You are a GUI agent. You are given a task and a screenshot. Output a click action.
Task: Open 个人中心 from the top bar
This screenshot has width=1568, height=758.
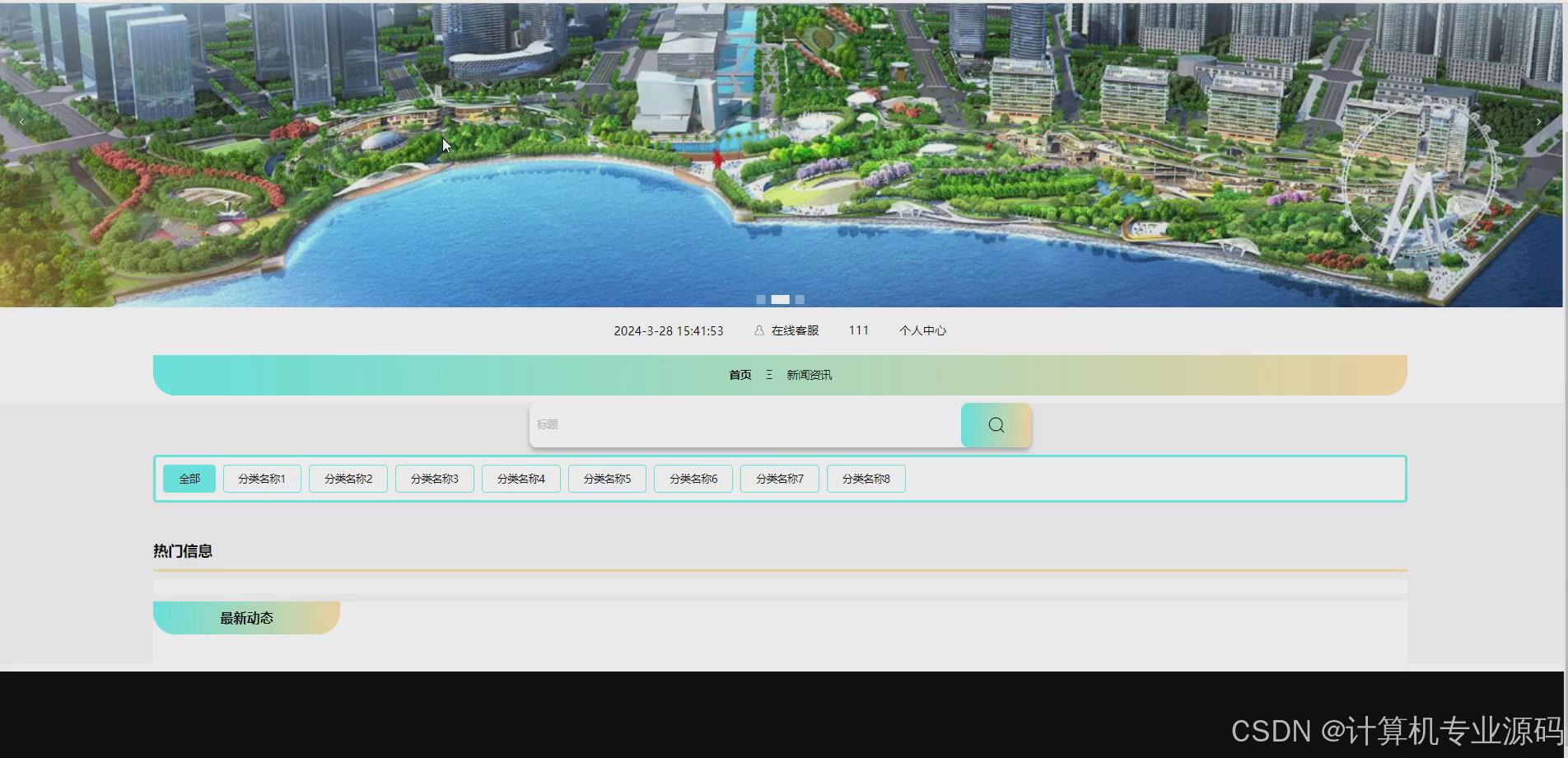922,330
